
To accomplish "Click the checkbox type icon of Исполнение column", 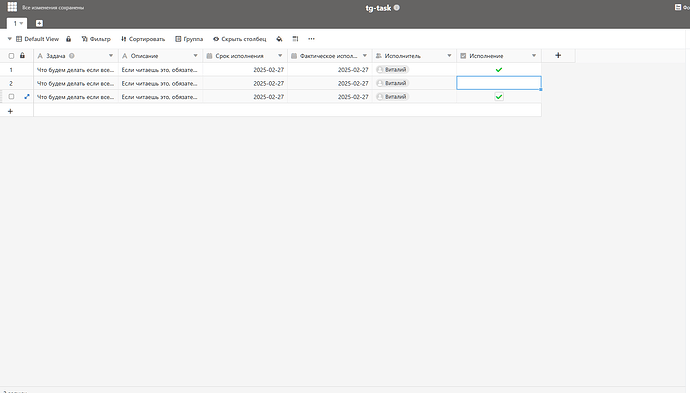I will 463,56.
